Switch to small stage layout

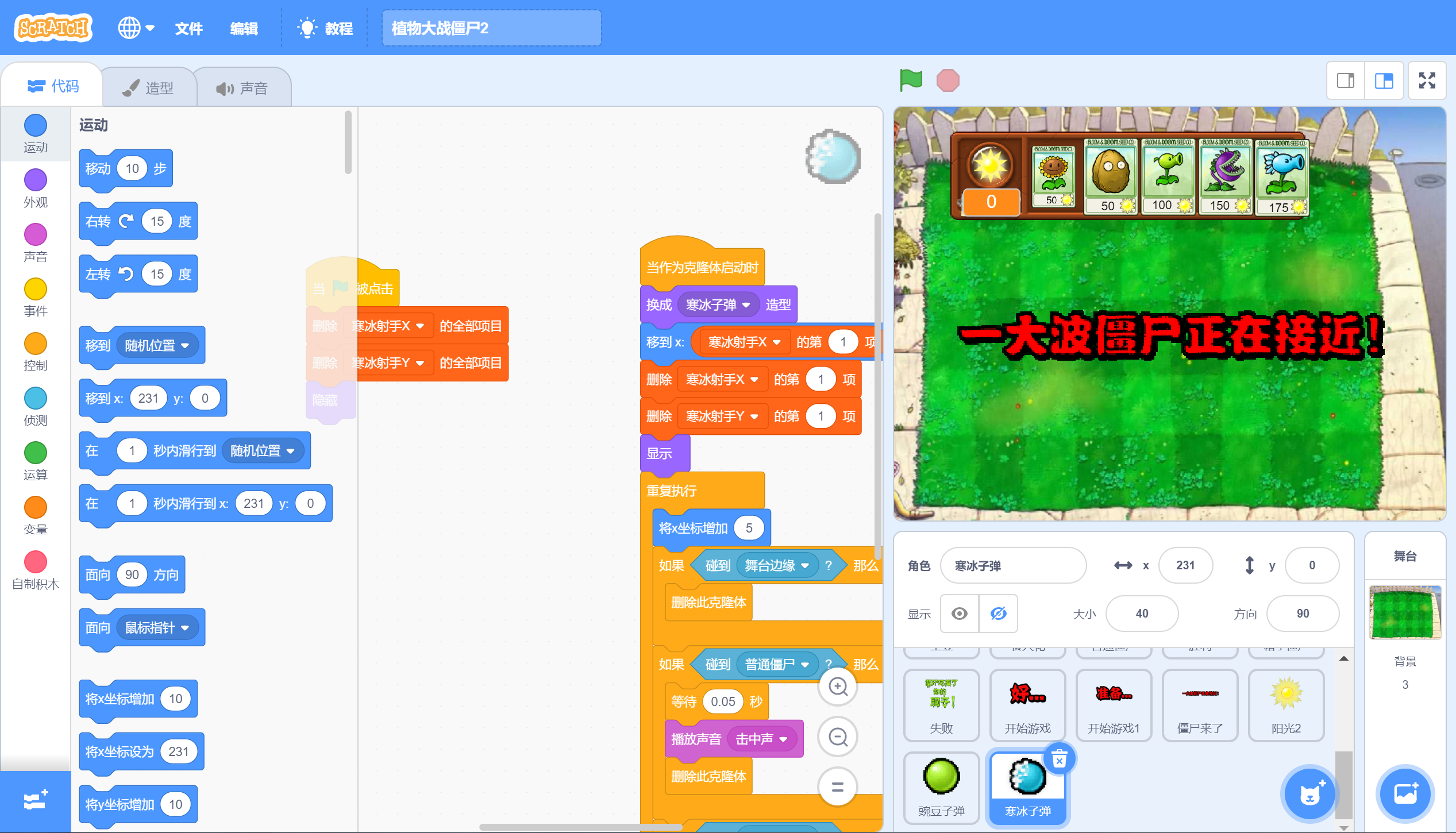[1346, 80]
